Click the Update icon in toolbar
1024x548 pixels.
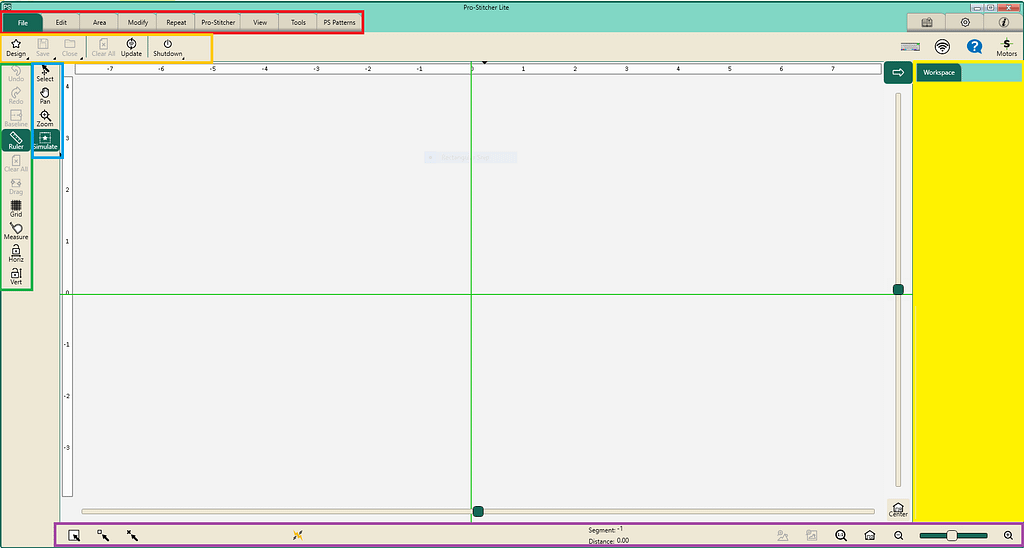[131, 47]
